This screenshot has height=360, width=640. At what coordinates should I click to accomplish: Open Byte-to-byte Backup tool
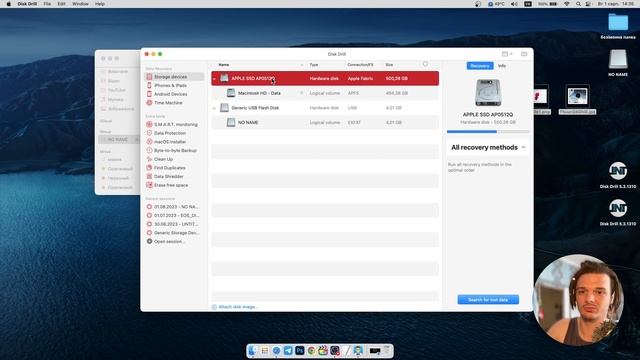175,151
